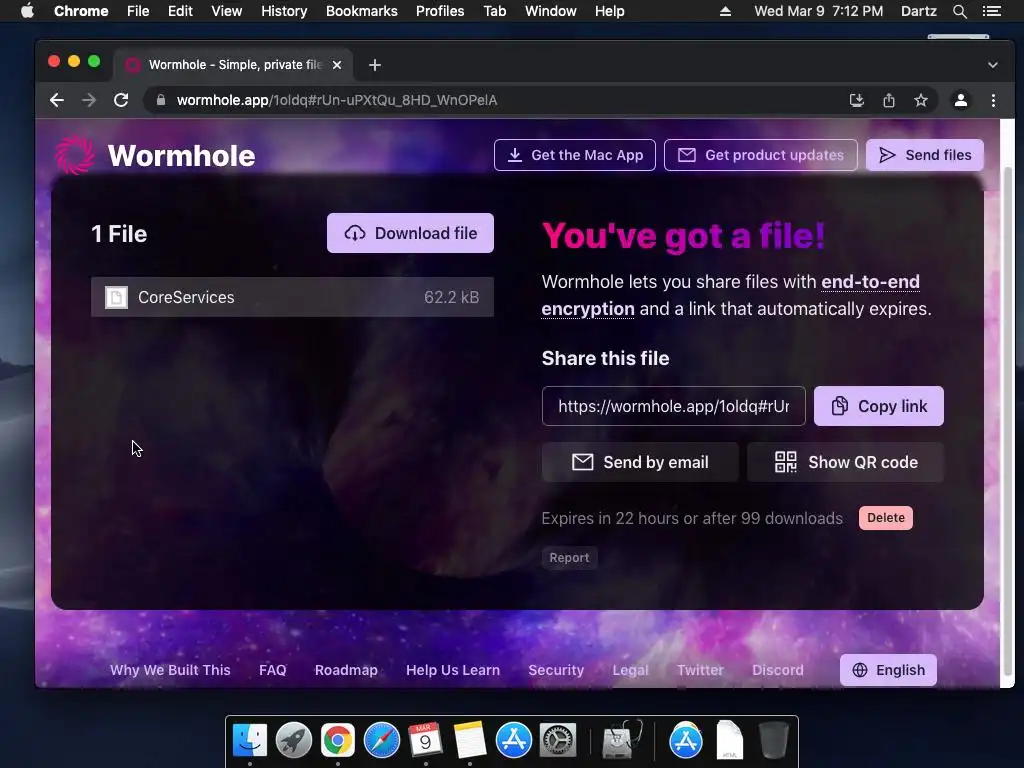Viewport: 1024px width, 768px height.
Task: Open the File menu
Action: click(138, 11)
